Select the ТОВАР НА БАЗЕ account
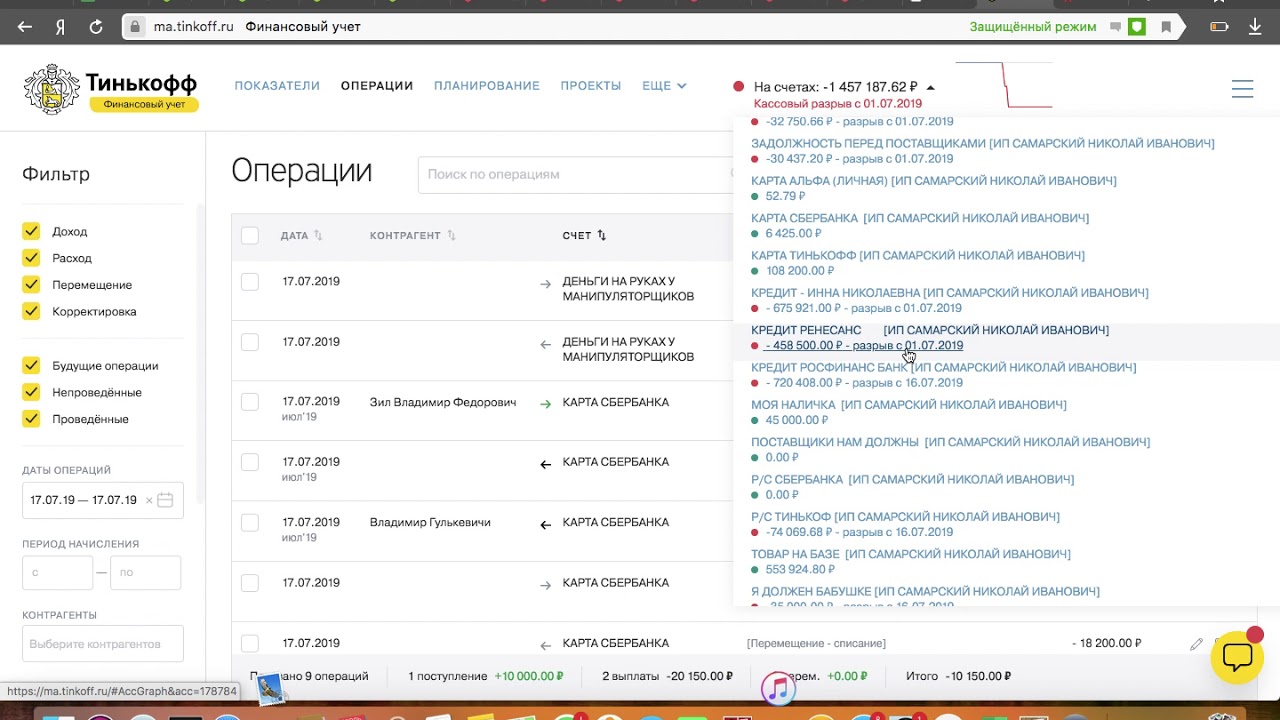Image resolution: width=1280 pixels, height=720 pixels. point(911,554)
